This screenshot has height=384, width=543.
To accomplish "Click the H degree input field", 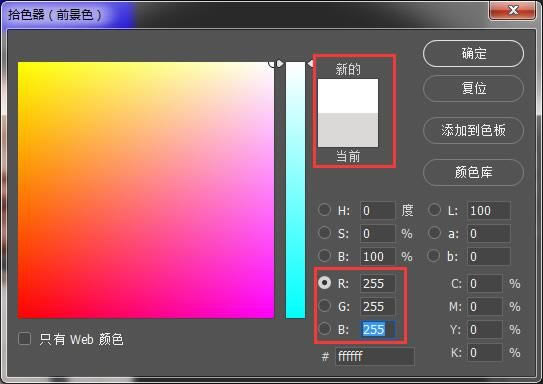I will (377, 211).
